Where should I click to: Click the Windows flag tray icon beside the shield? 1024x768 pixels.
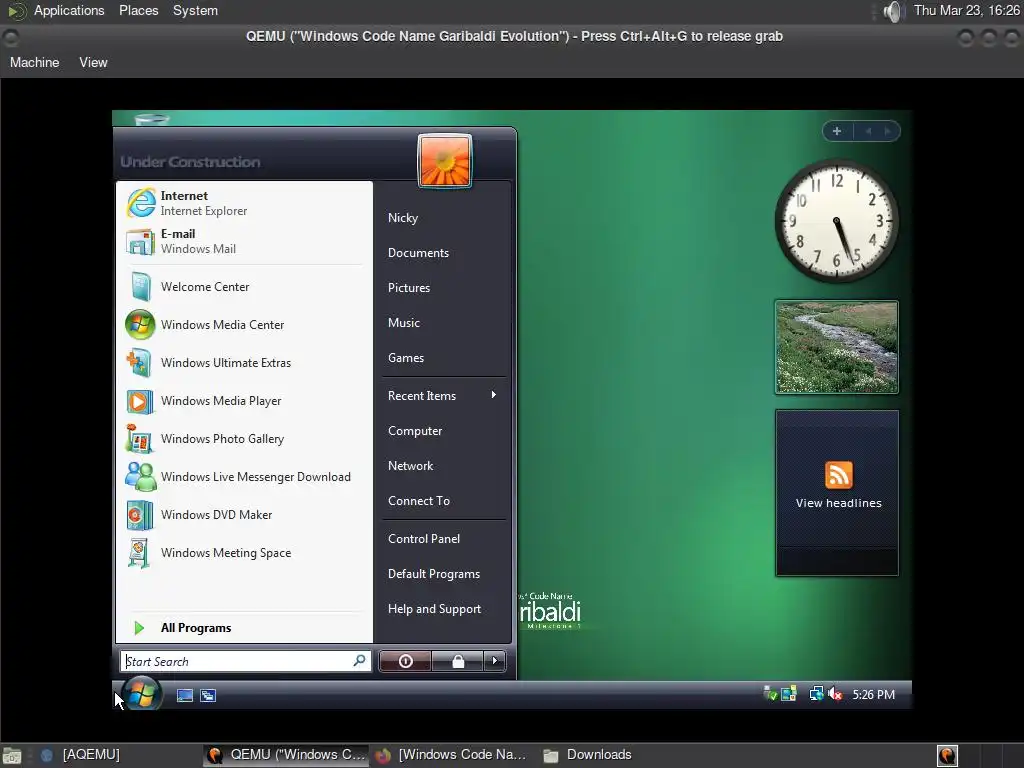point(789,693)
